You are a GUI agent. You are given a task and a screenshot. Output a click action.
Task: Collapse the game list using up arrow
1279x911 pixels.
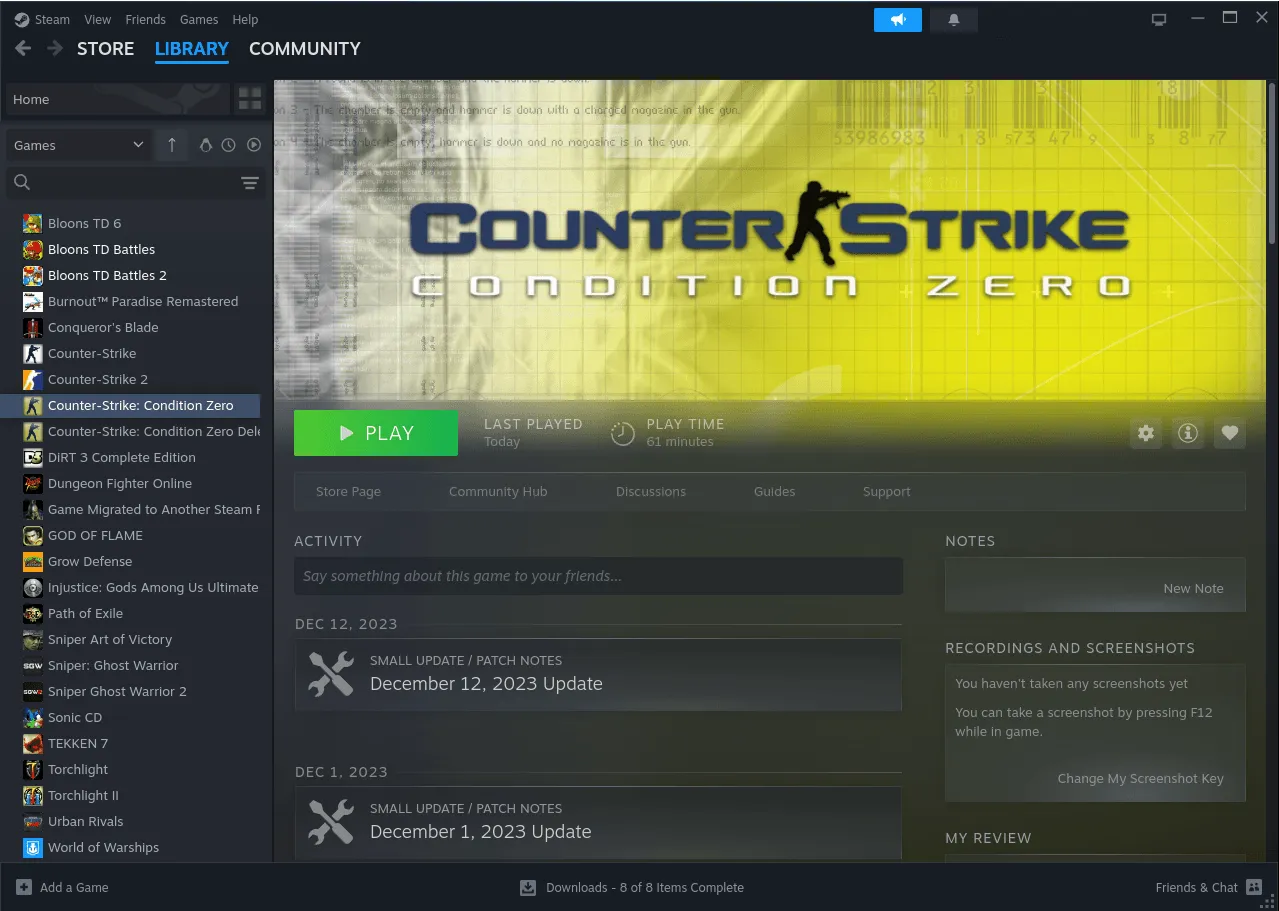[172, 145]
